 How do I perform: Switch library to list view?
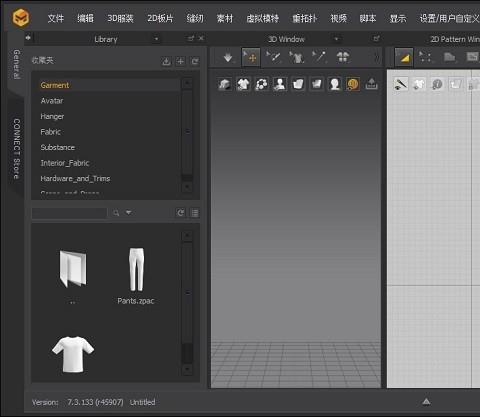click(x=195, y=213)
